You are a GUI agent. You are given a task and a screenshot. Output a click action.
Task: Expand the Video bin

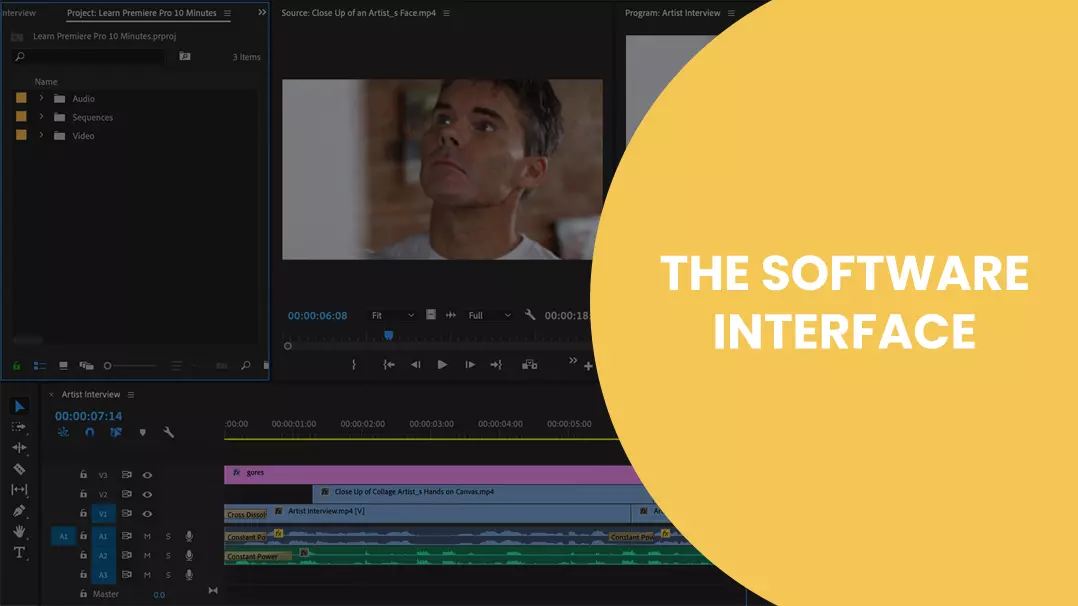[41, 136]
